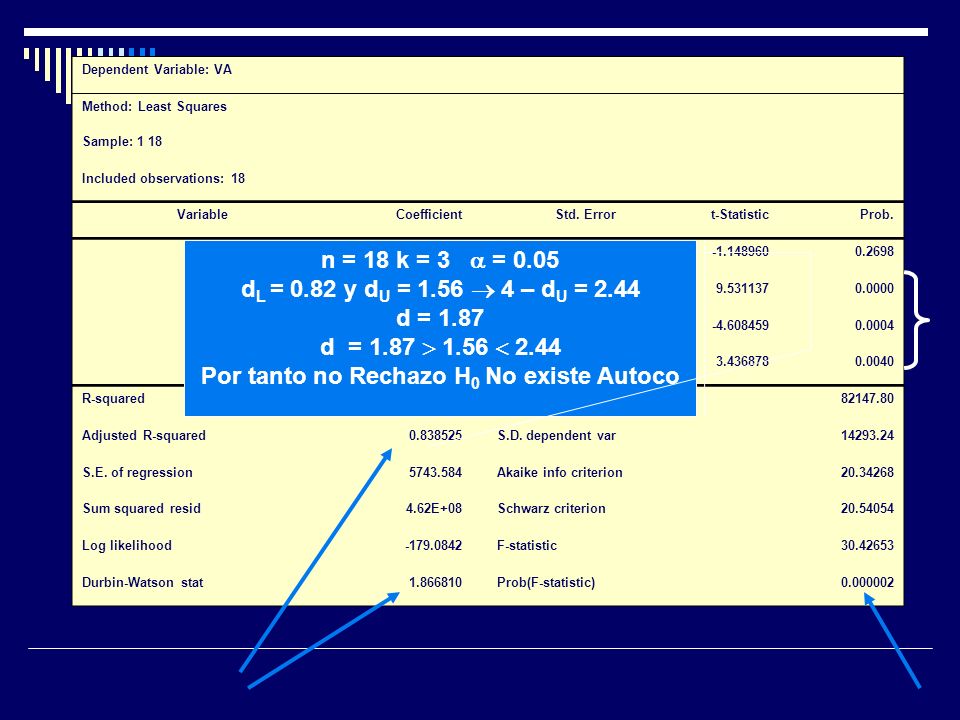960x720 pixels.
Task: Click 'Por tanto no Rechazo H0' conclusion text
Action: click(x=440, y=377)
